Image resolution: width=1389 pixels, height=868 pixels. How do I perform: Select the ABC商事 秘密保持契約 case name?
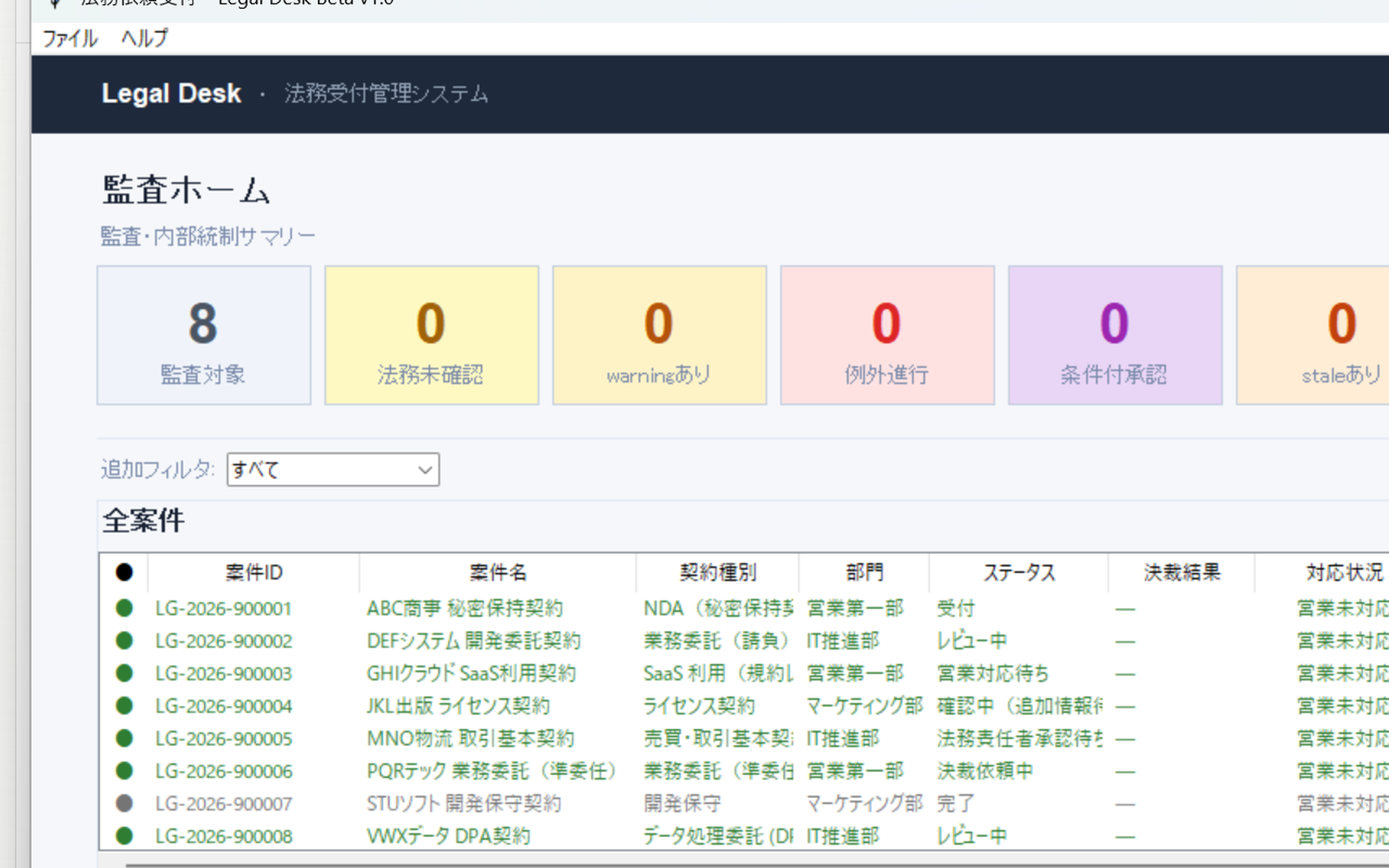464,608
